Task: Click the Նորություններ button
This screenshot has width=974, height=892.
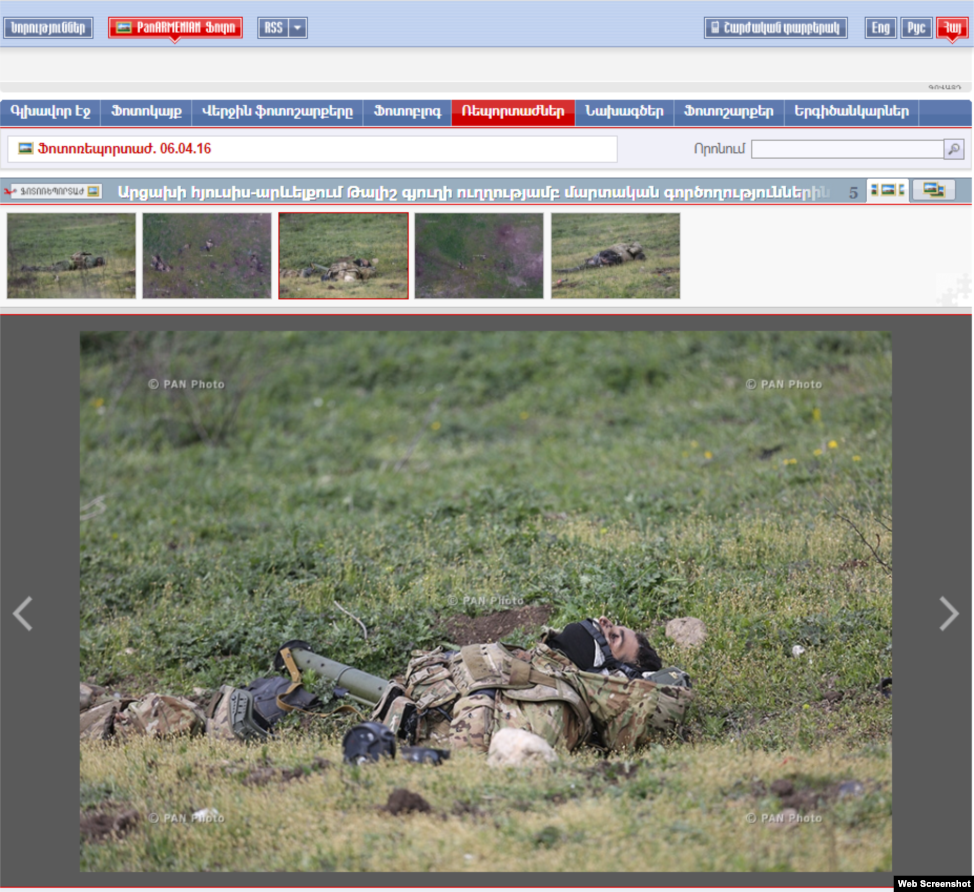Action: (48, 28)
